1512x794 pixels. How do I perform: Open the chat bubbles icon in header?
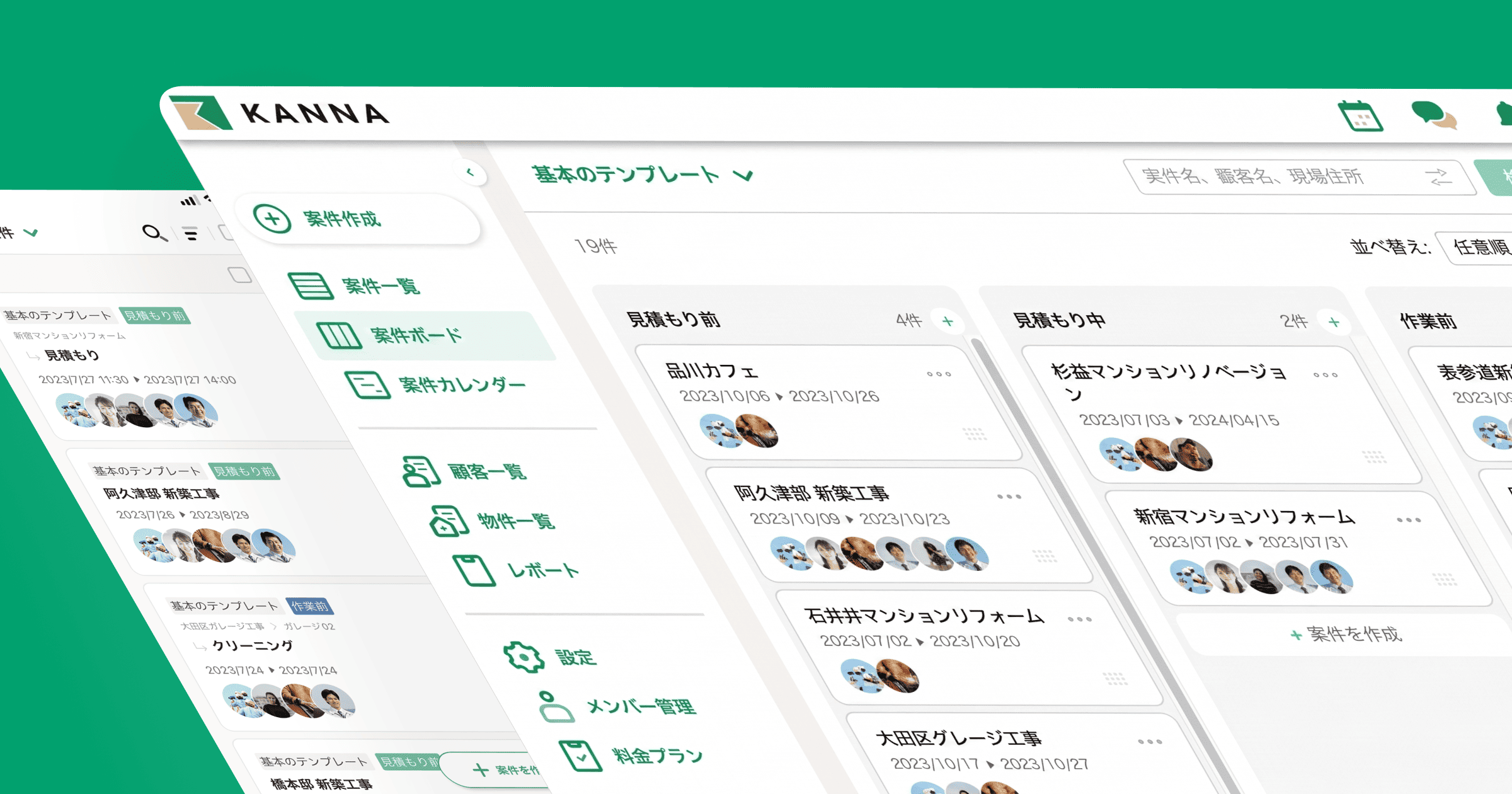point(1435,115)
